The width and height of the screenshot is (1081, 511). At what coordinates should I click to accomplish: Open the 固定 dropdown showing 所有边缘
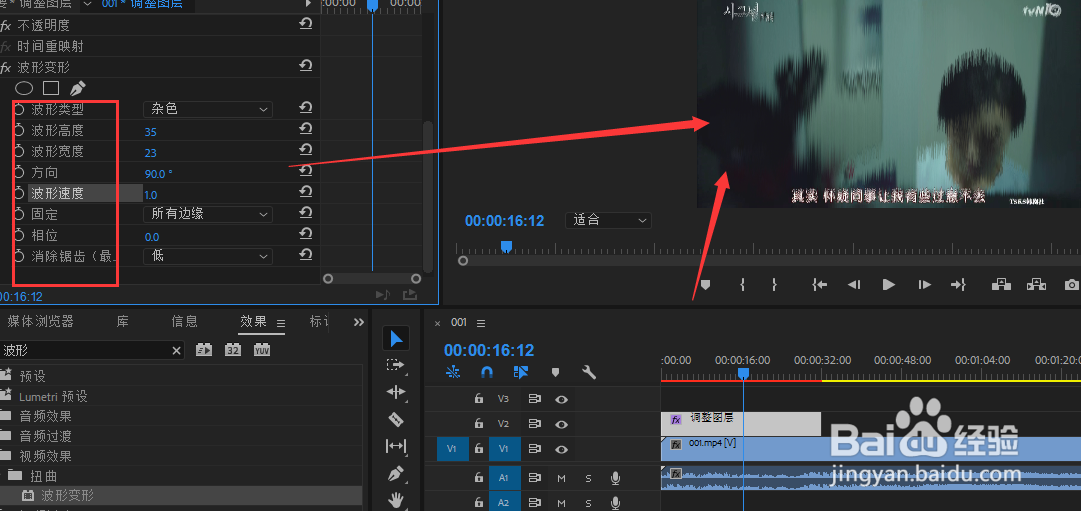[x=208, y=214]
